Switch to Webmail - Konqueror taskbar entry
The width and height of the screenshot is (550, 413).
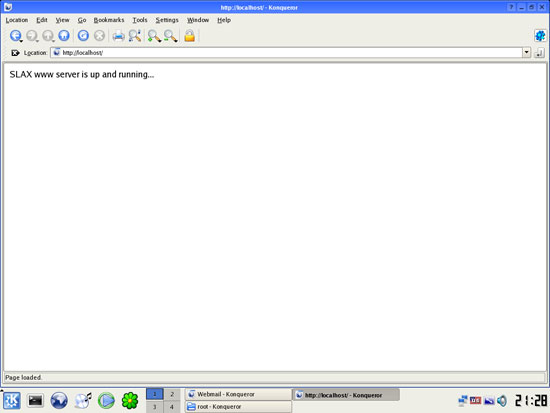point(238,394)
